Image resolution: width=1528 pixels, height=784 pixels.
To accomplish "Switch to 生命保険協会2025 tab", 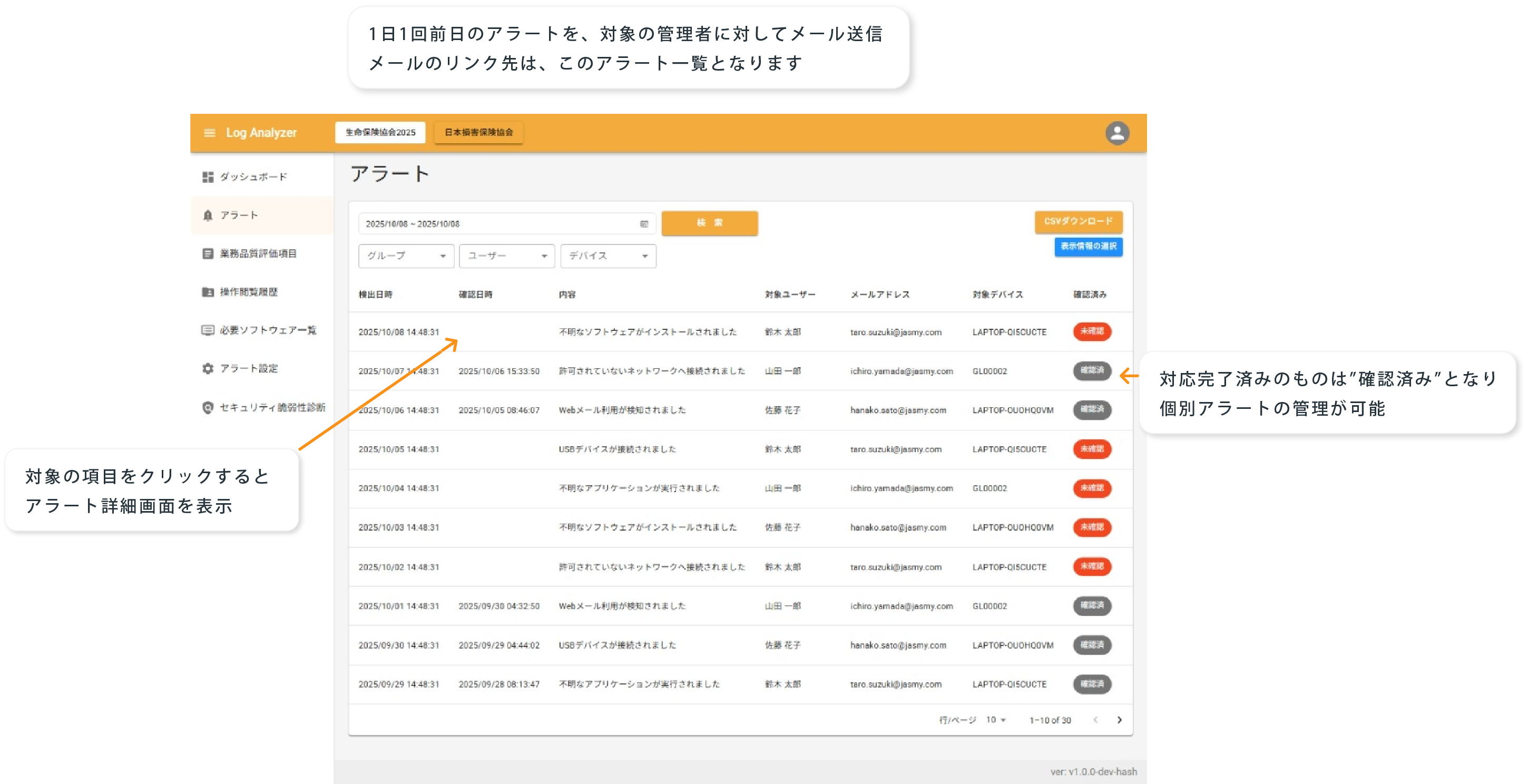I will tap(380, 132).
